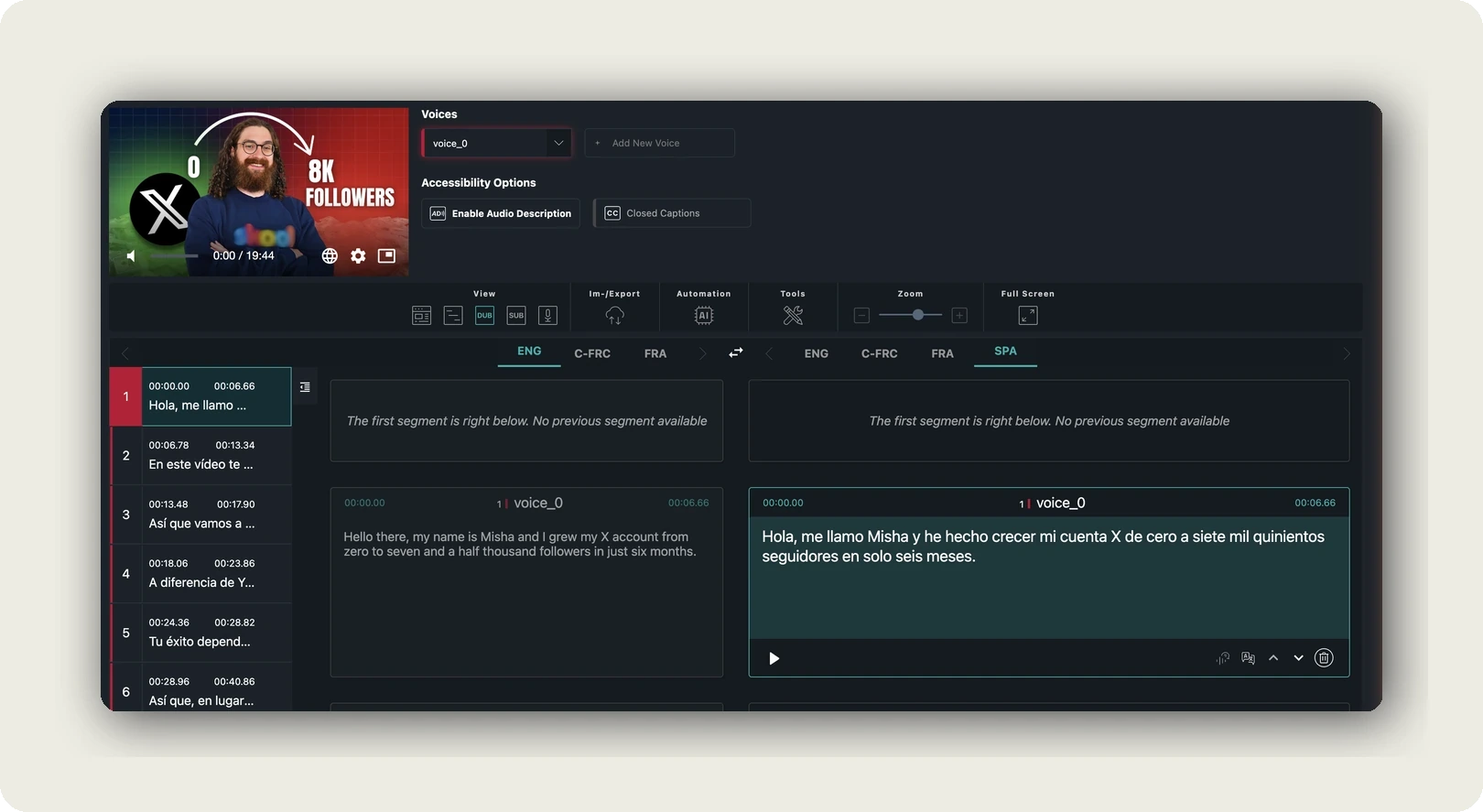Play the Spanish segment audio
Viewport: 1483px width, 812px height.
coord(774,658)
